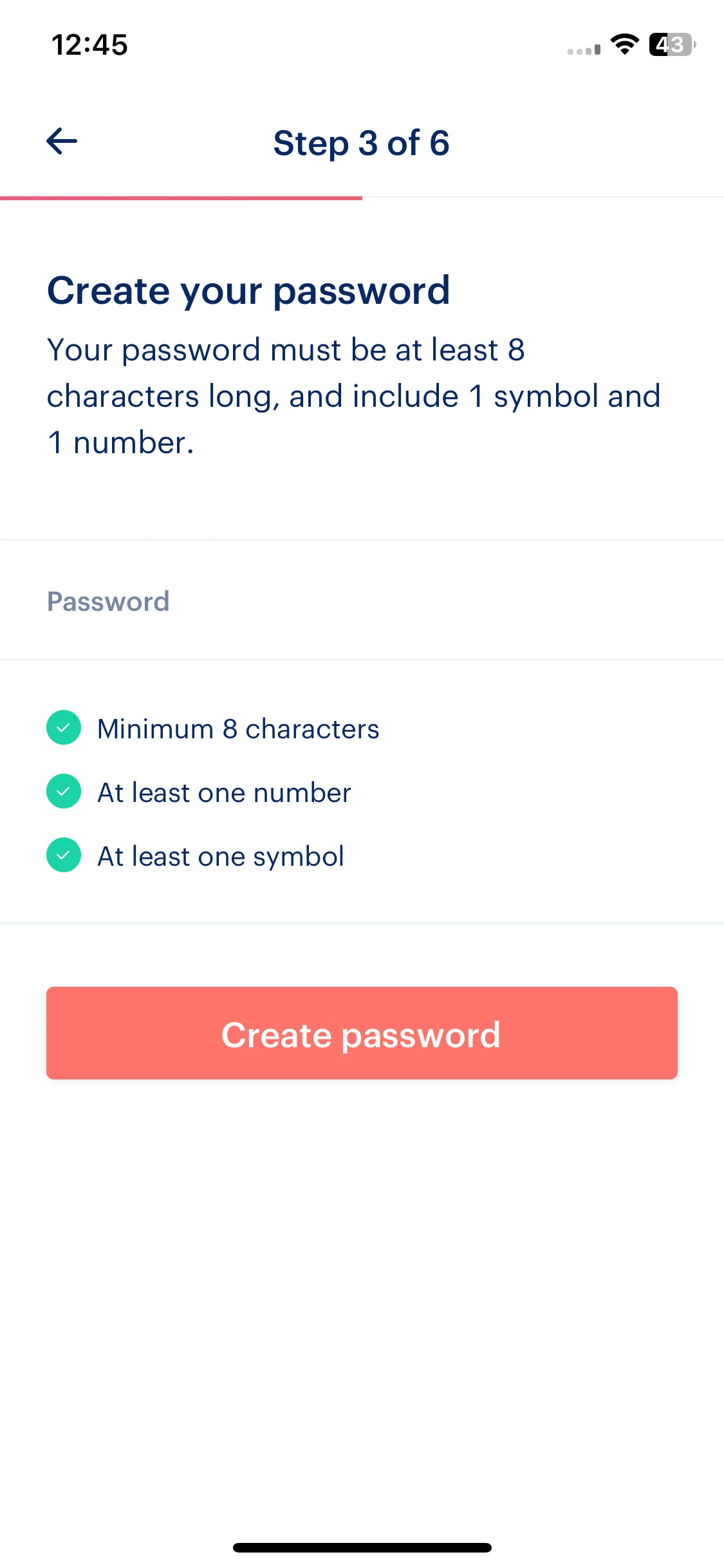This screenshot has height=1568, width=724.
Task: Click the Password placeholder label
Action: [x=108, y=602]
